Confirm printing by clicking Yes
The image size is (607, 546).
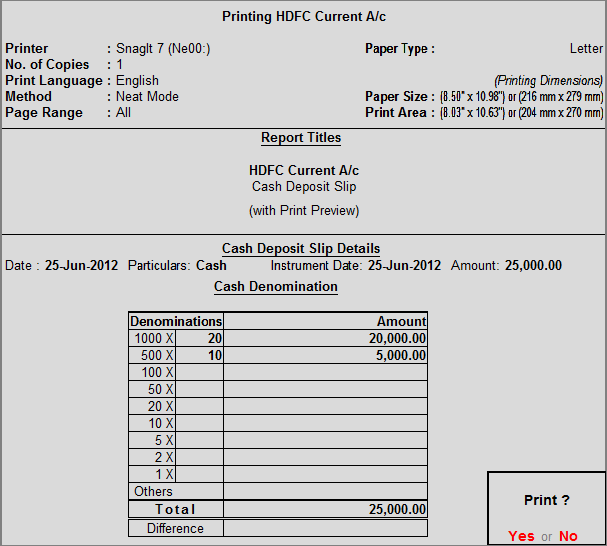coord(521,536)
